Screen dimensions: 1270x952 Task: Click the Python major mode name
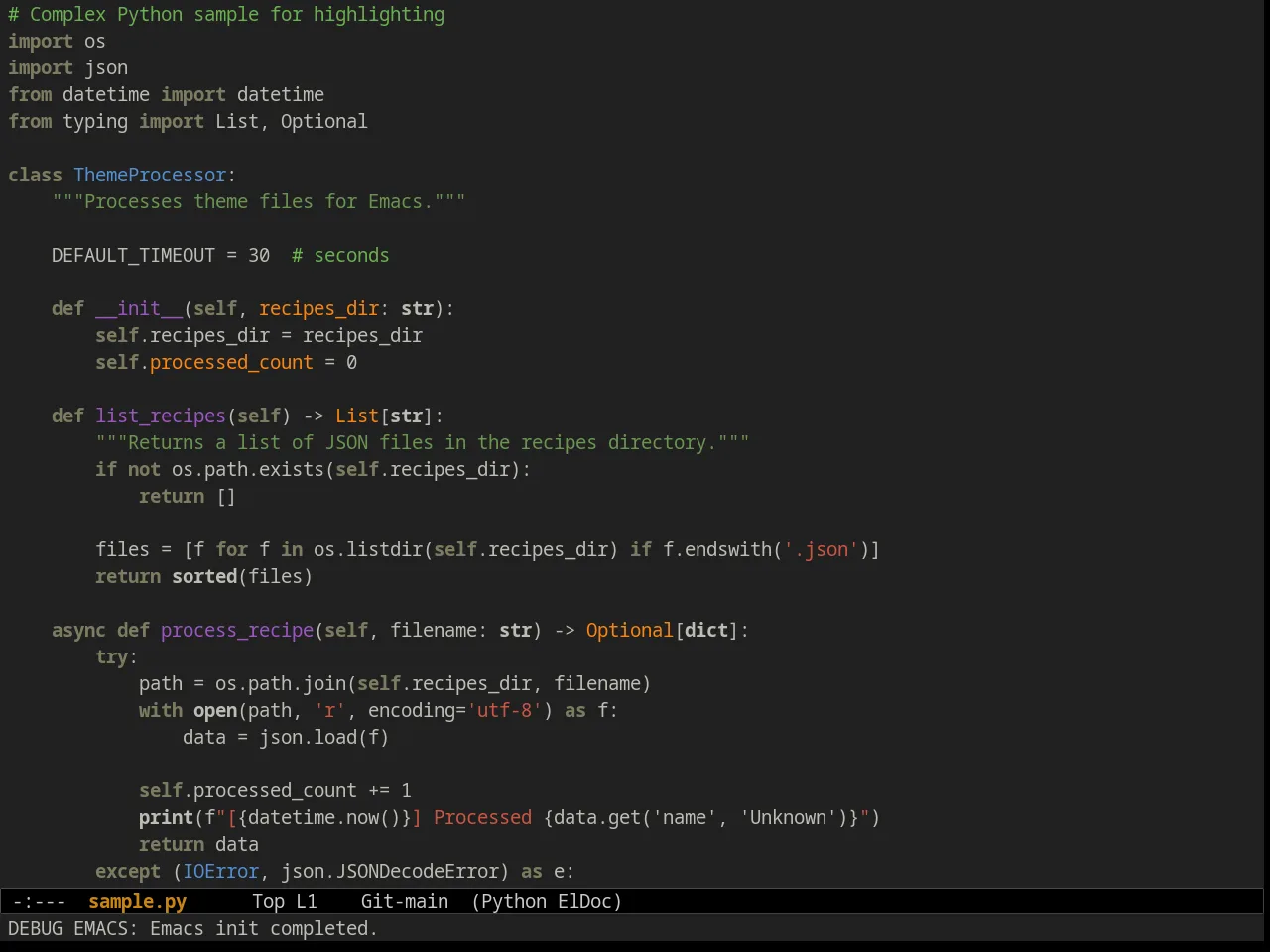point(514,901)
